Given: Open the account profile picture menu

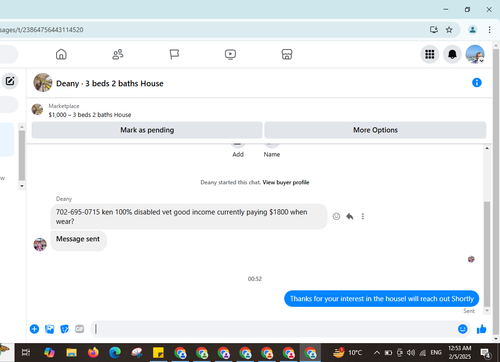Looking at the screenshot, I should [x=475, y=54].
